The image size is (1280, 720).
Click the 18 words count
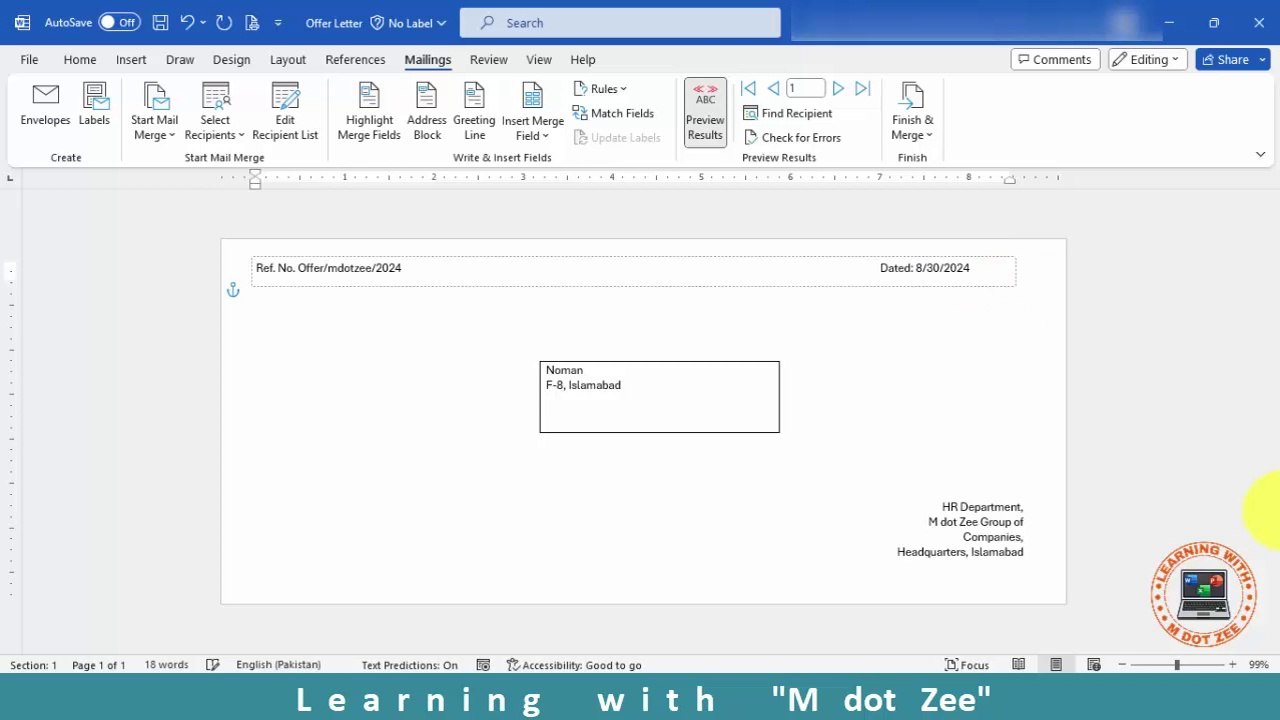pyautogui.click(x=166, y=665)
